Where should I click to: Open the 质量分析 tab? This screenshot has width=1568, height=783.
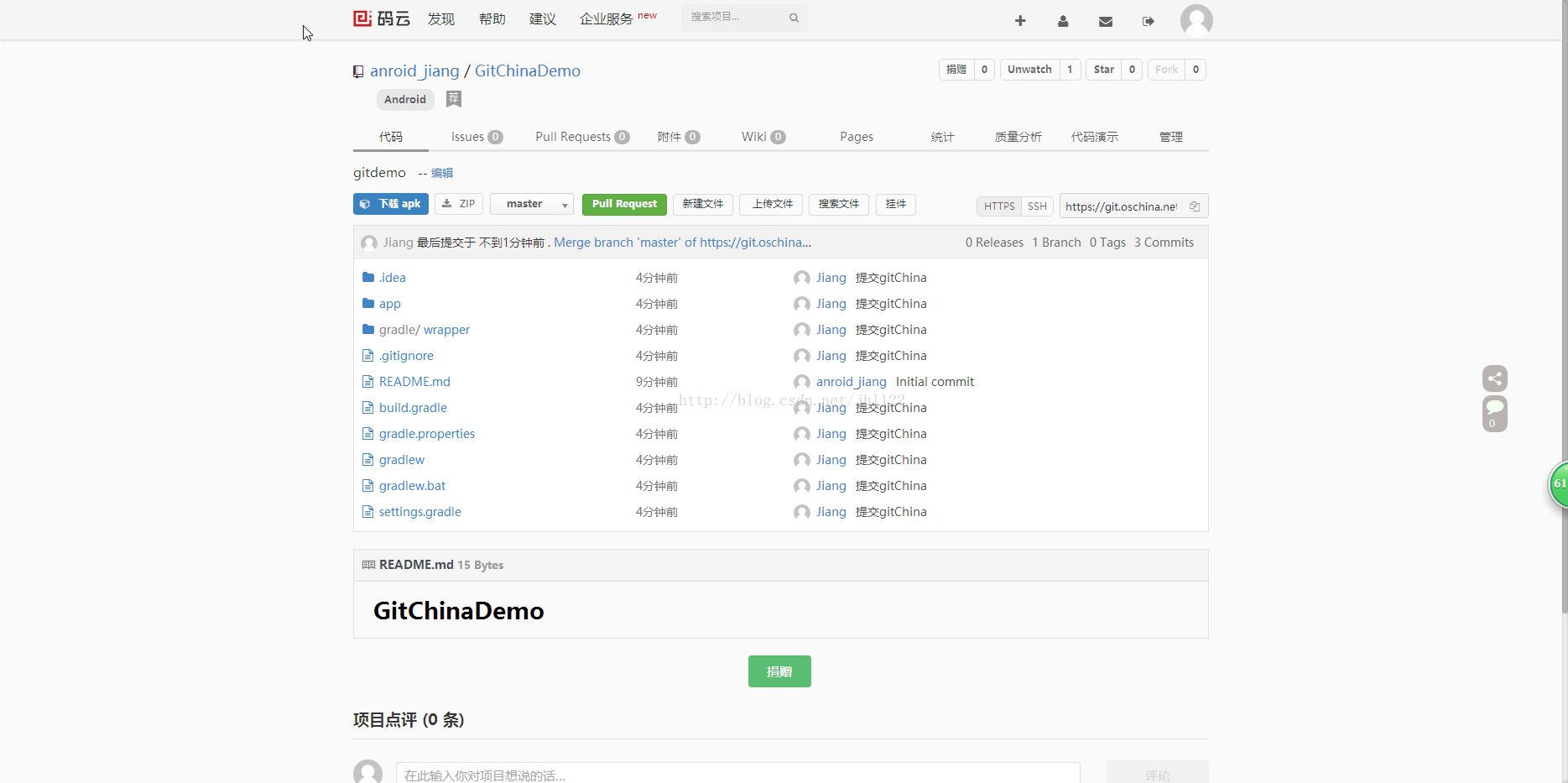[x=1018, y=137]
